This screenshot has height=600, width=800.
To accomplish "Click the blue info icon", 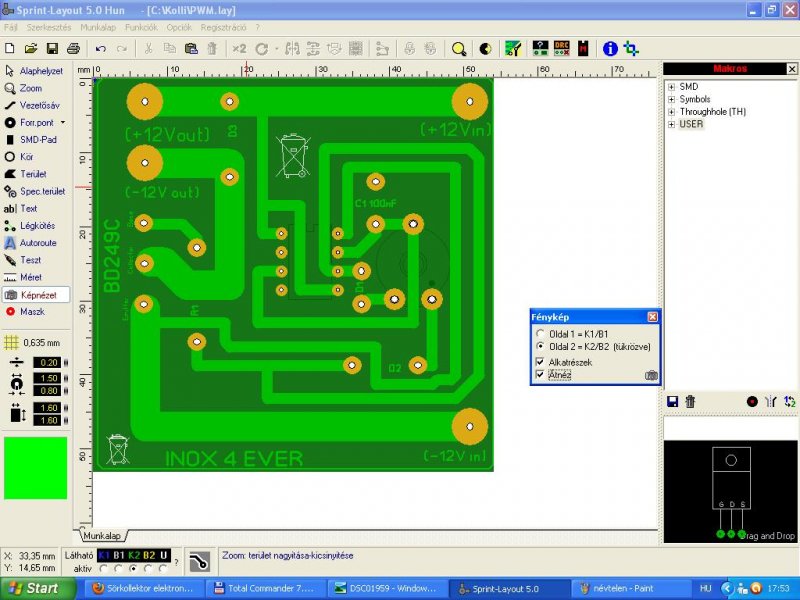I will tap(610, 49).
